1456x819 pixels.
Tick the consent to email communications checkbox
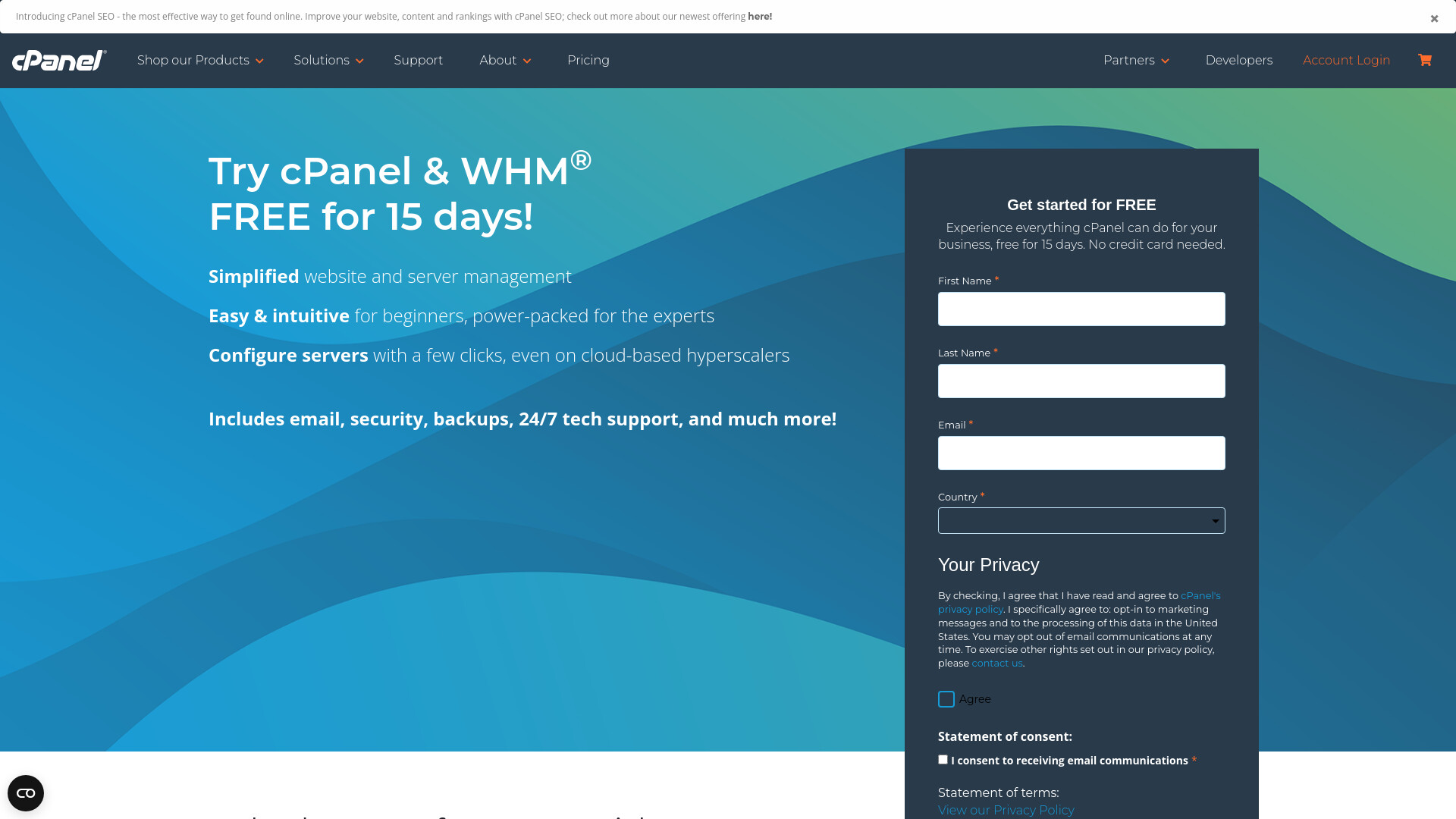pyautogui.click(x=943, y=759)
